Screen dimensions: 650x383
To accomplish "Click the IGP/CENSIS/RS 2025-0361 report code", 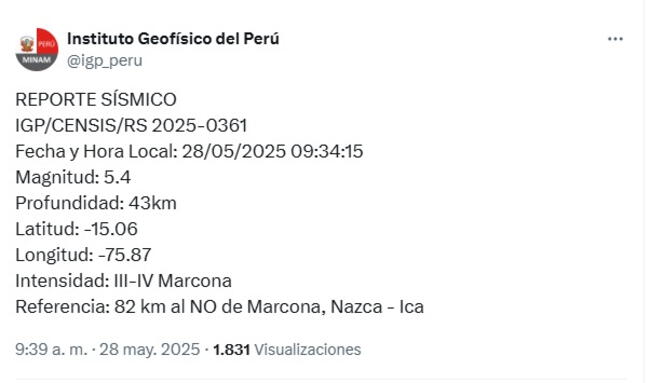I will point(131,126).
